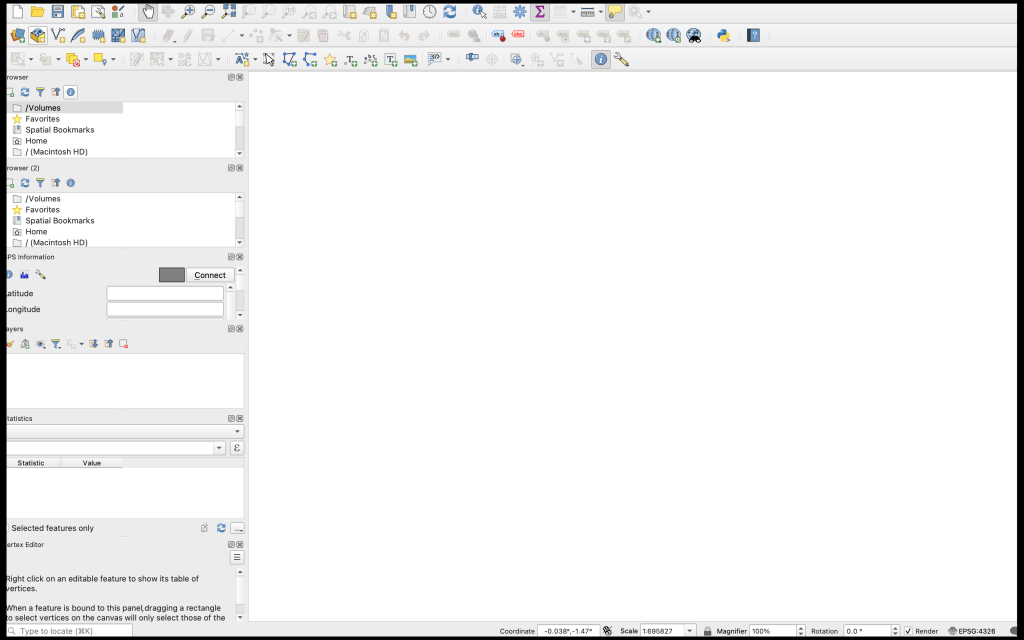Select Spatial Bookmarks in the first Browser panel
The width and height of the screenshot is (1024, 640).
click(x=59, y=130)
